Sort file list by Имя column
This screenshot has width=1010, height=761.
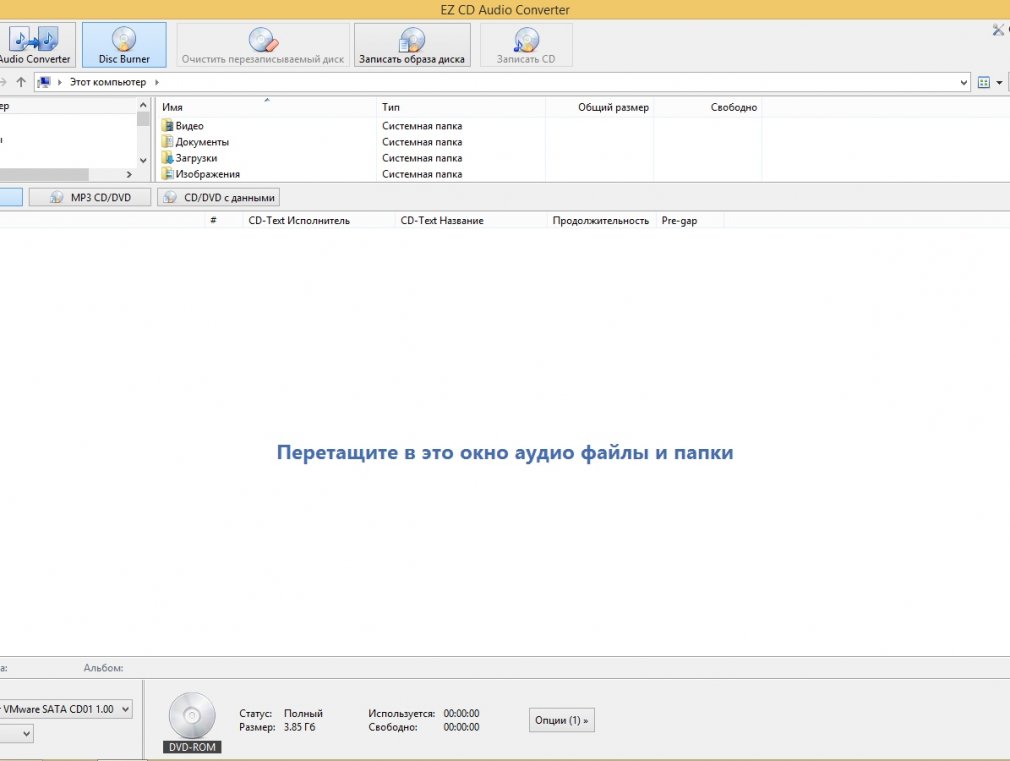point(266,107)
